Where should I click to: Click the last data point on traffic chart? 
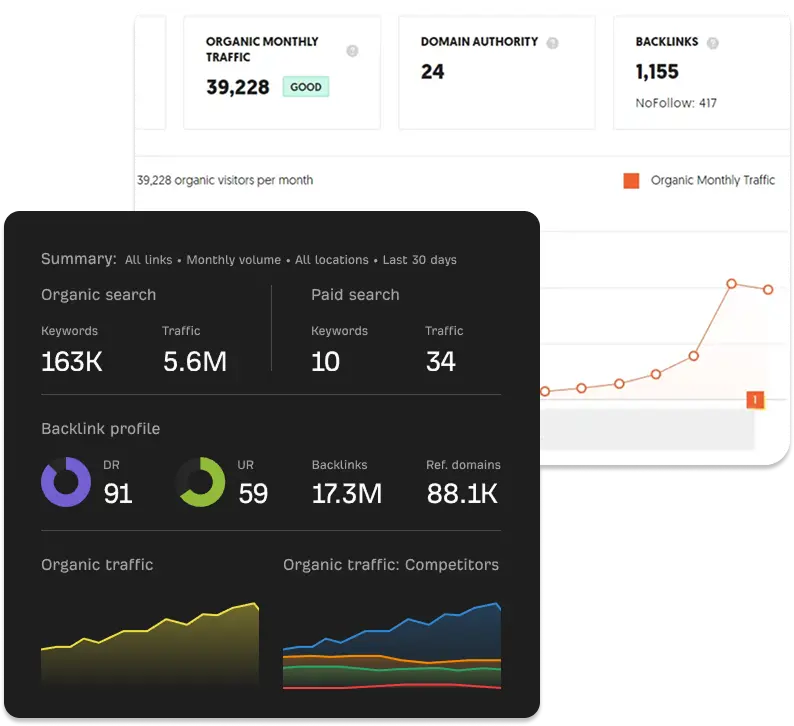click(x=768, y=290)
